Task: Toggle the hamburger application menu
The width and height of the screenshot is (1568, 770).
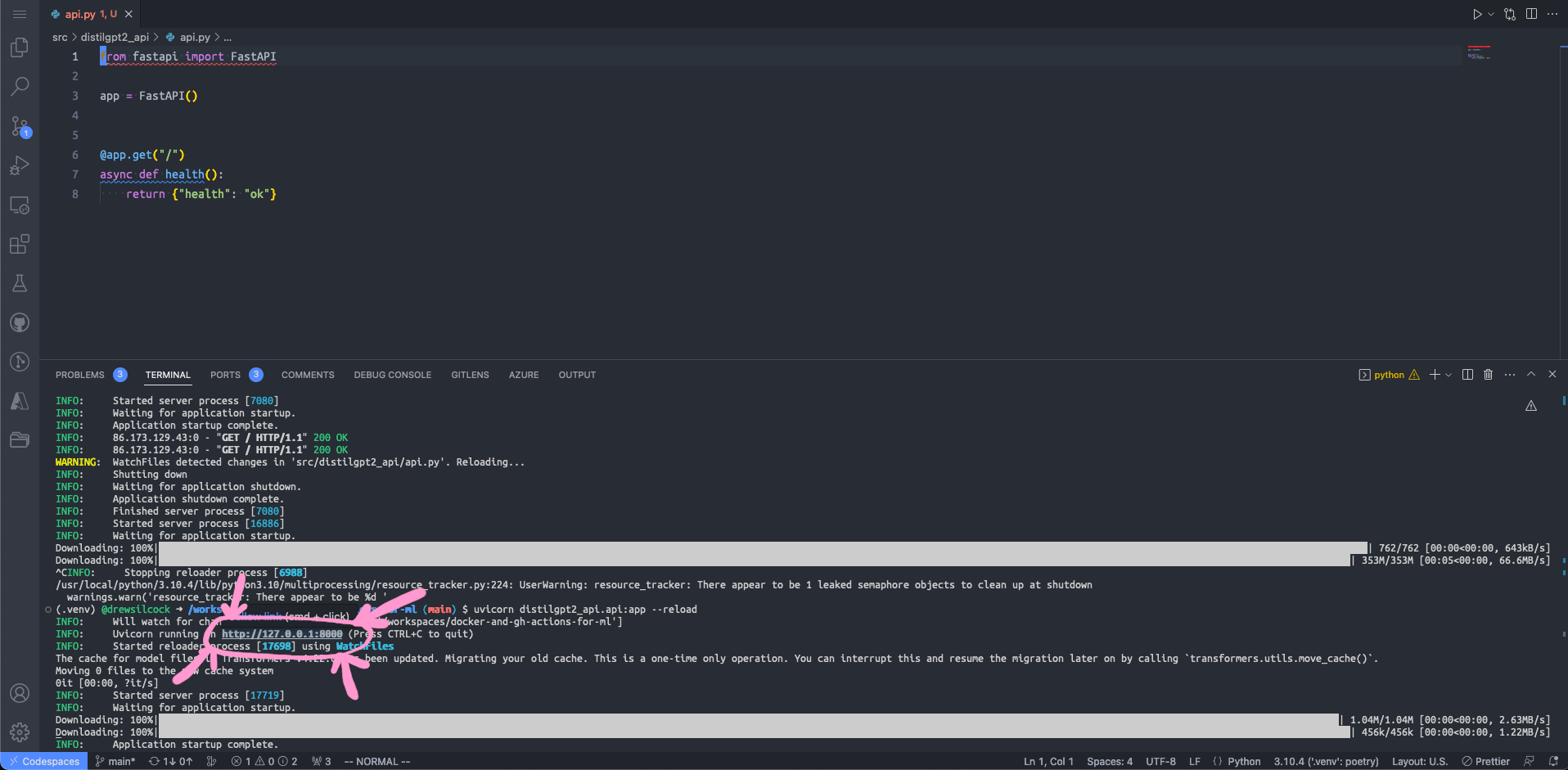Action: [x=20, y=14]
